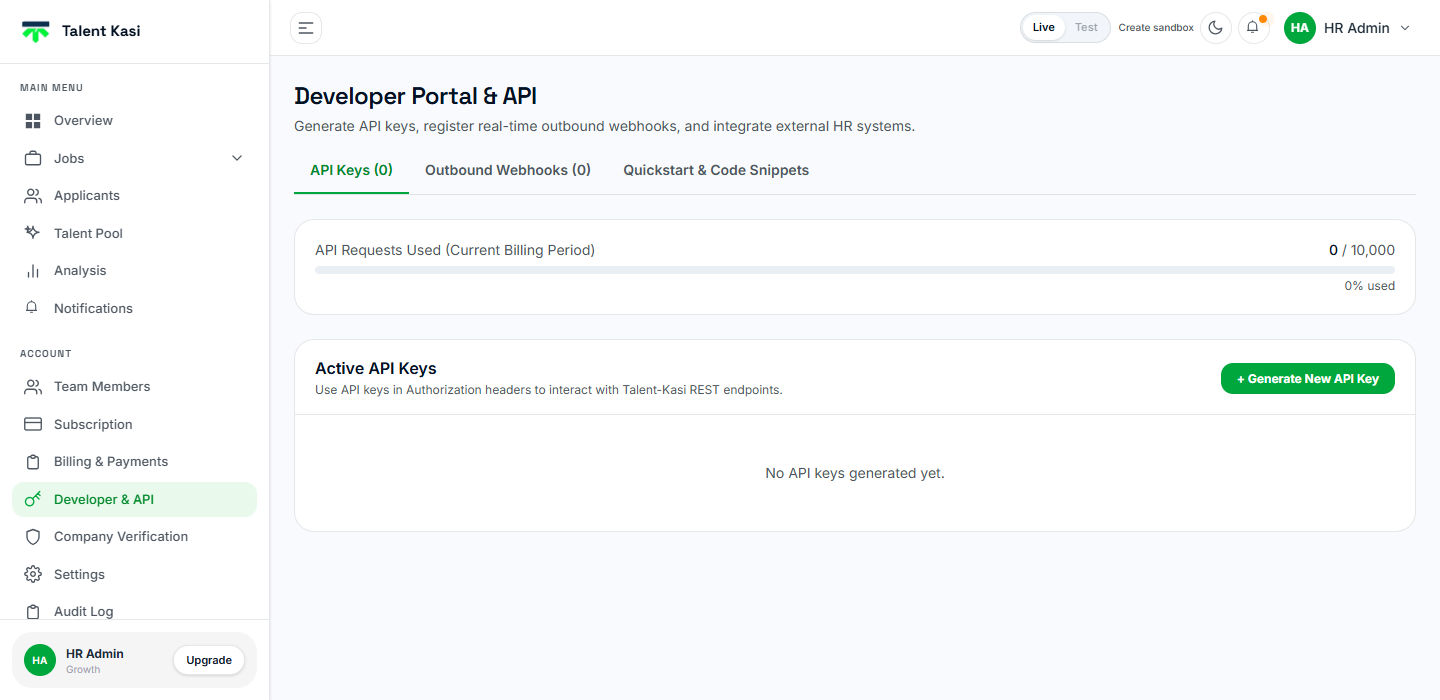
Task: Click the Growth plan label
Action: pos(83,670)
